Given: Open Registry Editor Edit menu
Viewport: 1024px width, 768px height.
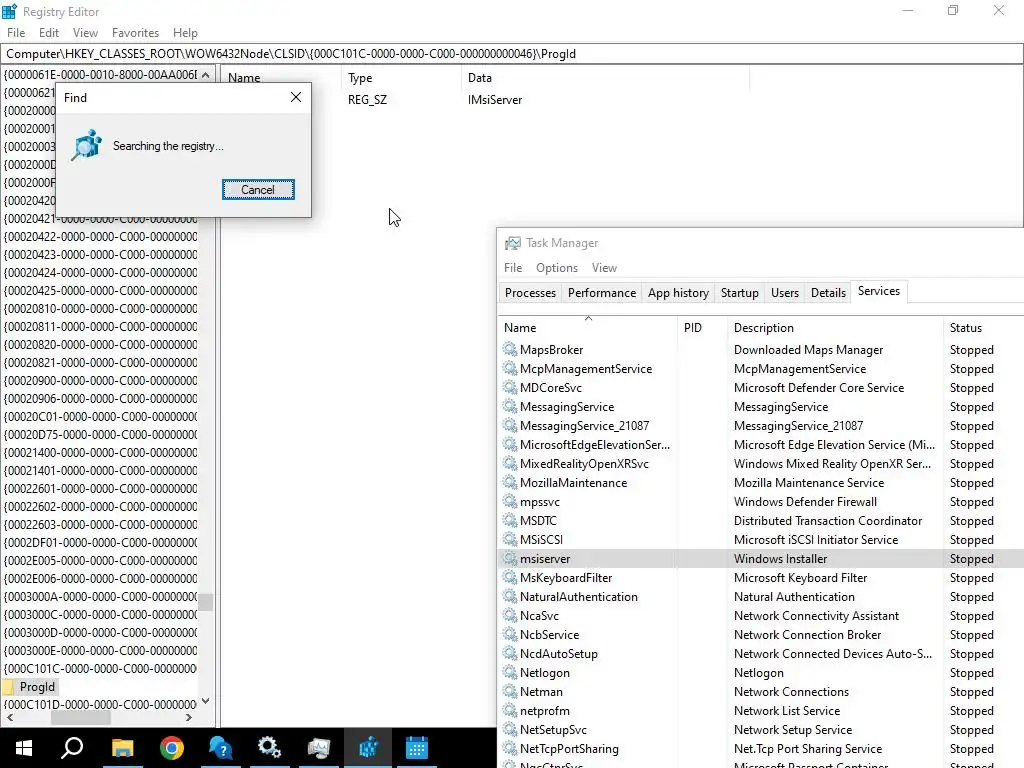Looking at the screenshot, I should pyautogui.click(x=48, y=33).
